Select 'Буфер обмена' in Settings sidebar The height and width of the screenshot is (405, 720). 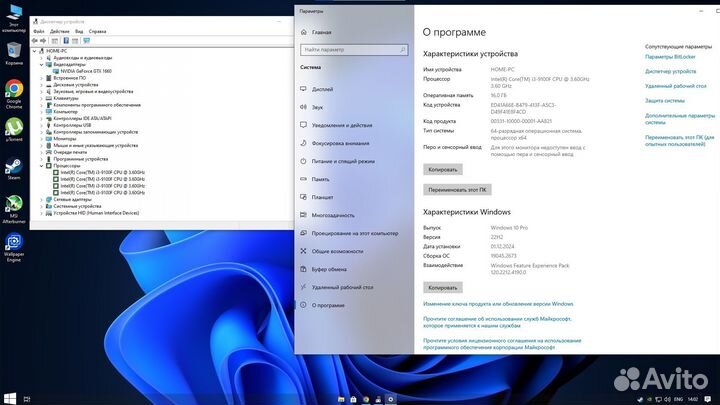[x=329, y=270]
